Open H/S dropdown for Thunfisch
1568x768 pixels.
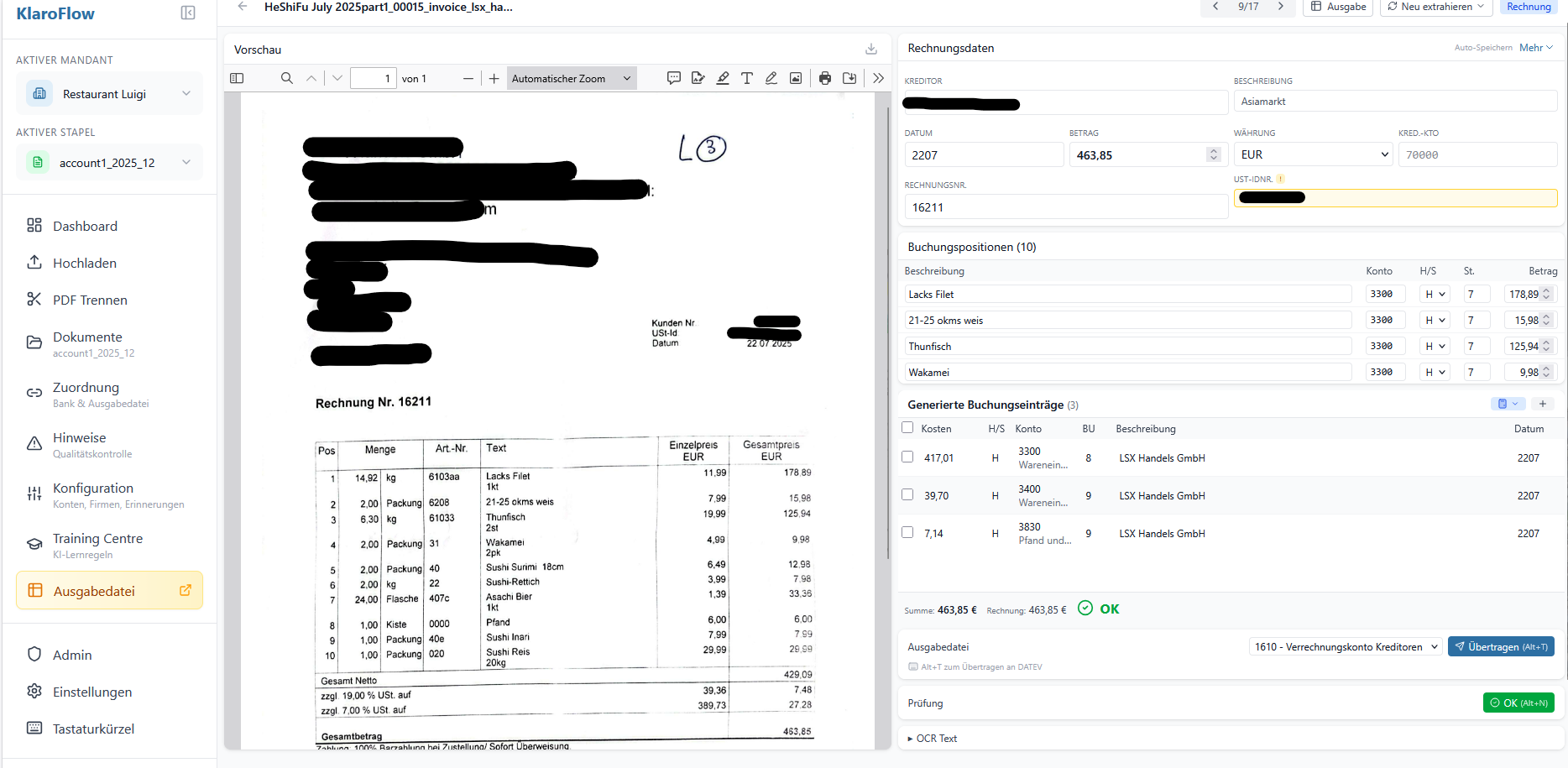click(x=1435, y=346)
